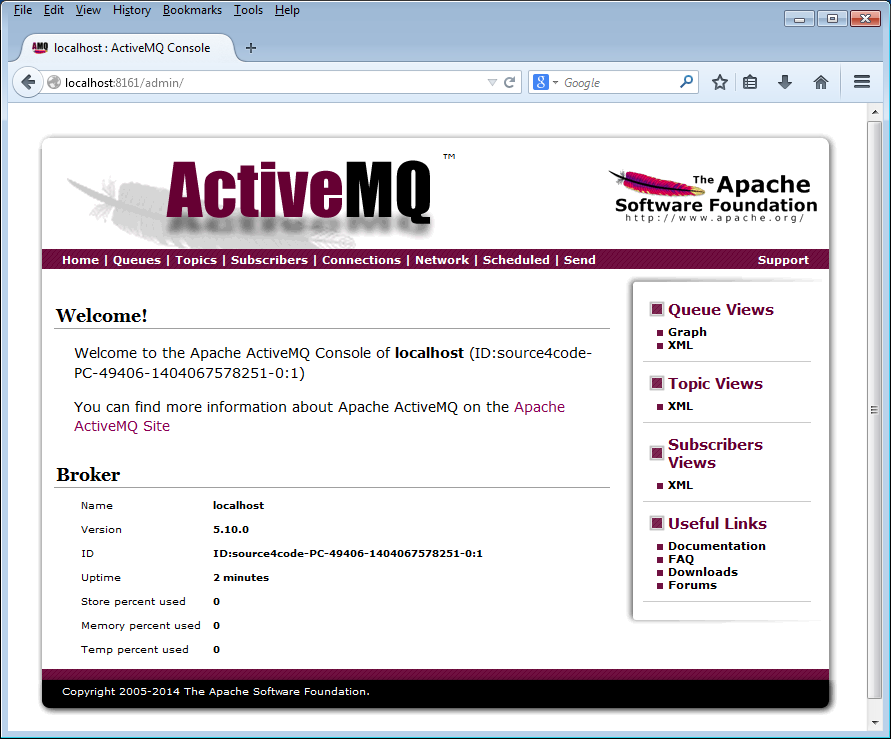
Task: Open the Downloads arrow icon
Action: (x=785, y=82)
